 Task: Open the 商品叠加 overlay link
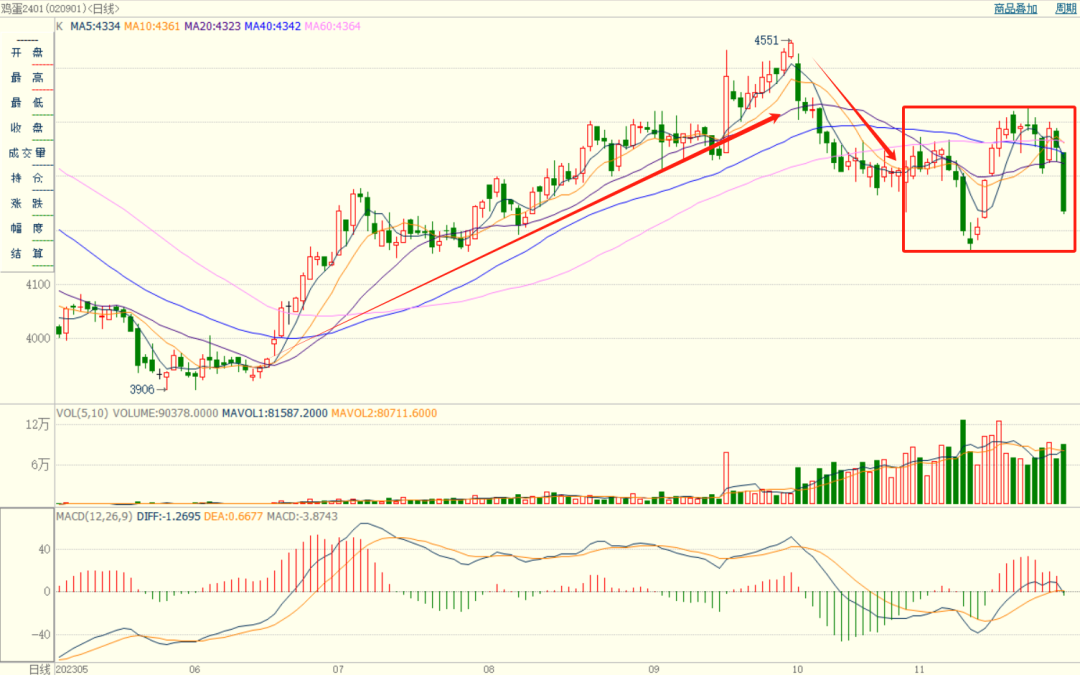point(1015,8)
